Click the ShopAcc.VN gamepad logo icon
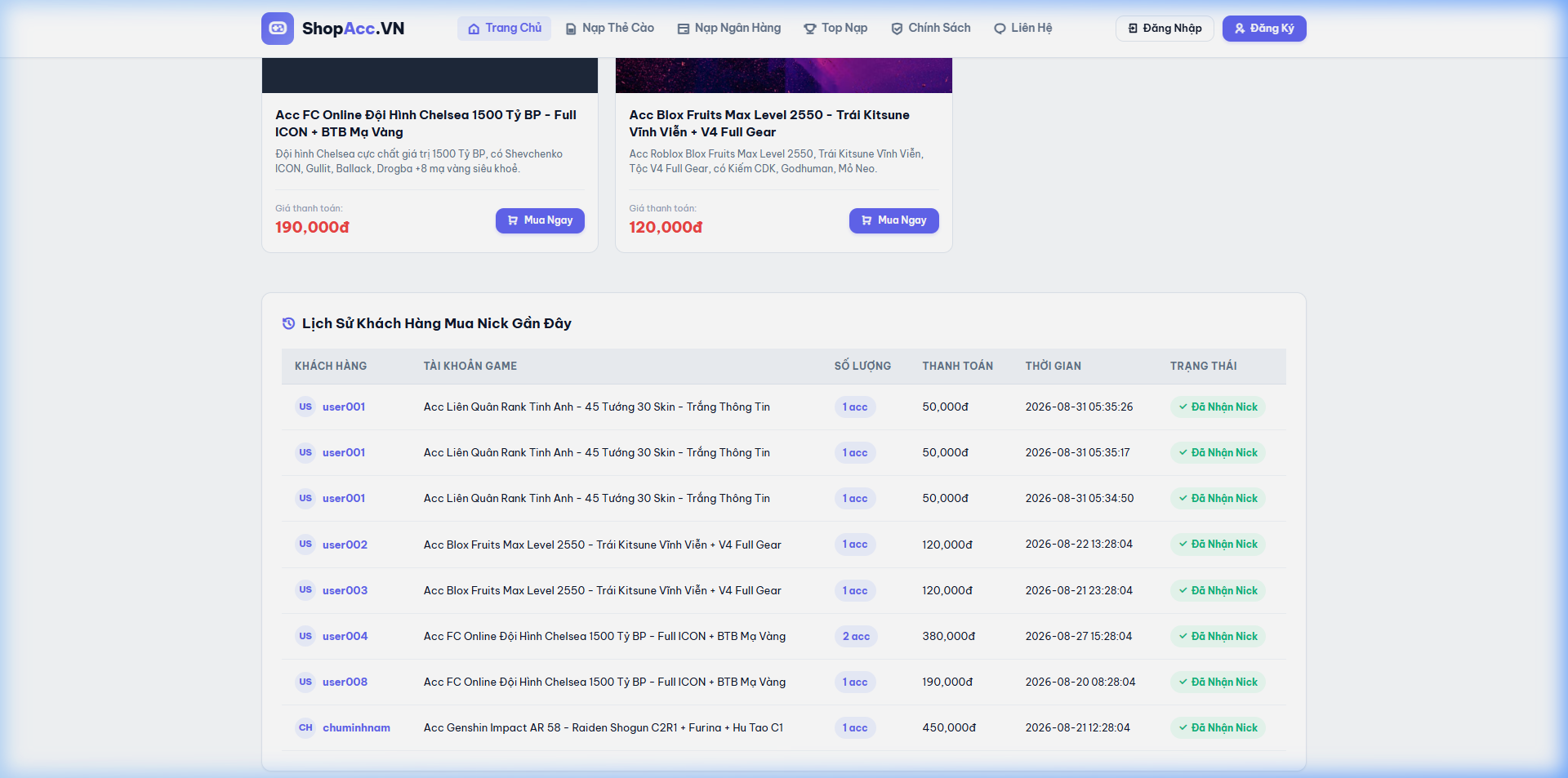The height and width of the screenshot is (778, 1568). click(x=278, y=29)
